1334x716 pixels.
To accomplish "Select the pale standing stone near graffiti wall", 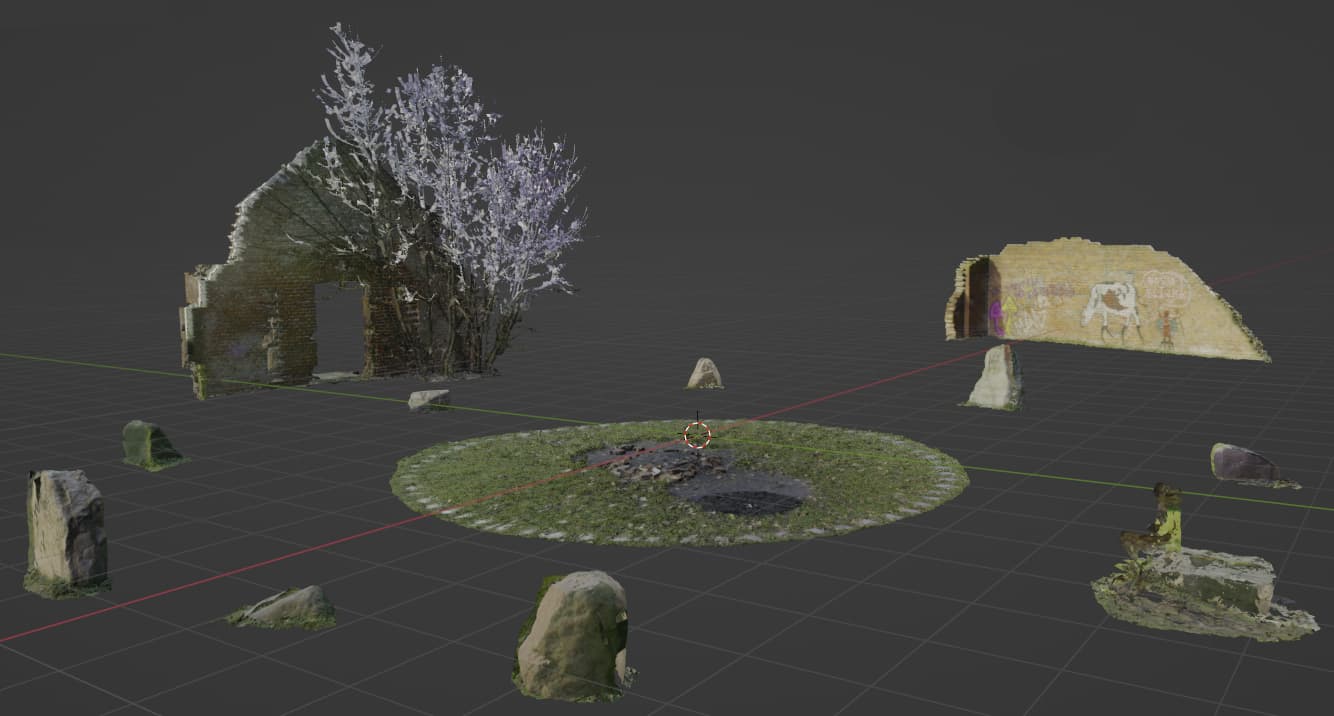I will (x=997, y=378).
